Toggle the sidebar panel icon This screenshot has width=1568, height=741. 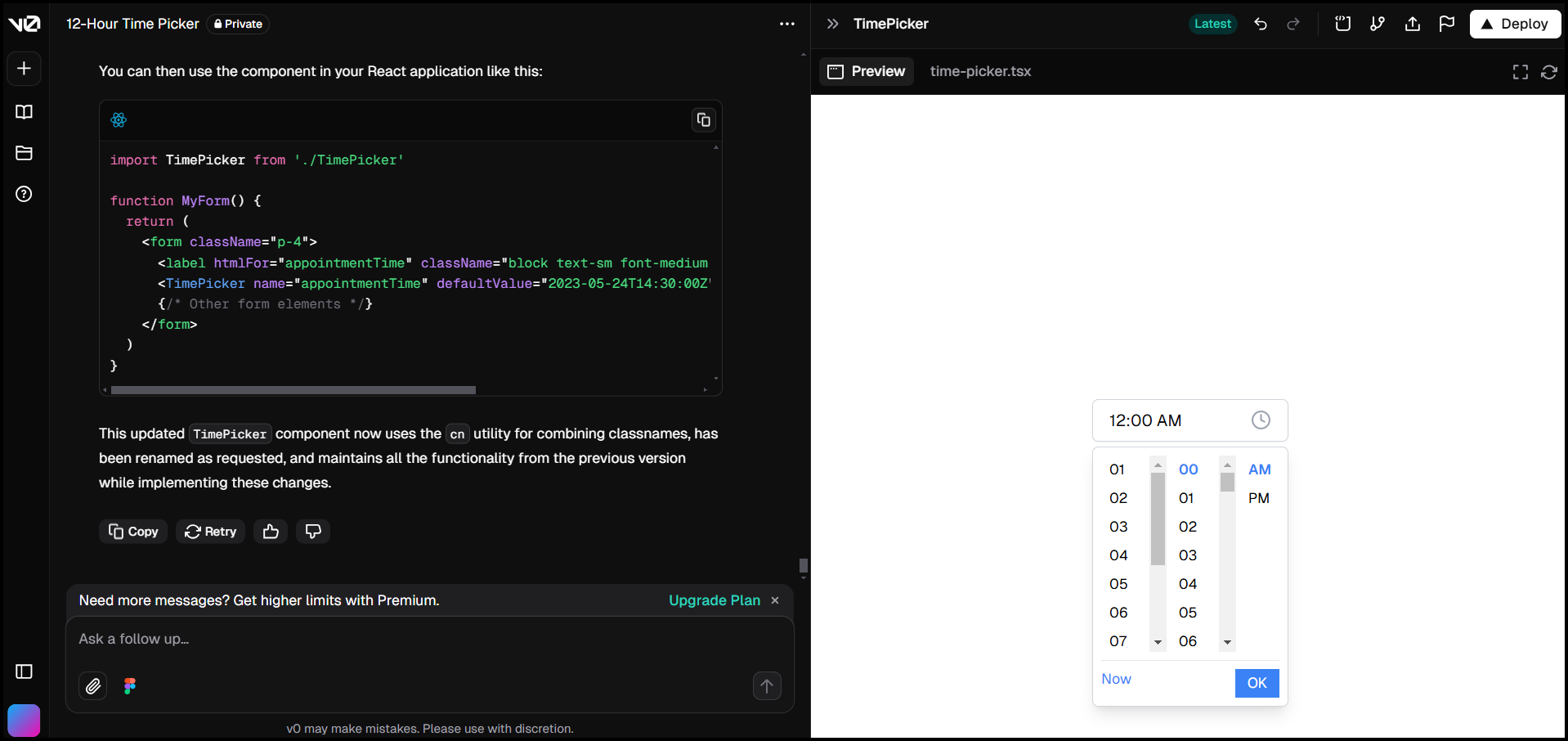[x=24, y=671]
